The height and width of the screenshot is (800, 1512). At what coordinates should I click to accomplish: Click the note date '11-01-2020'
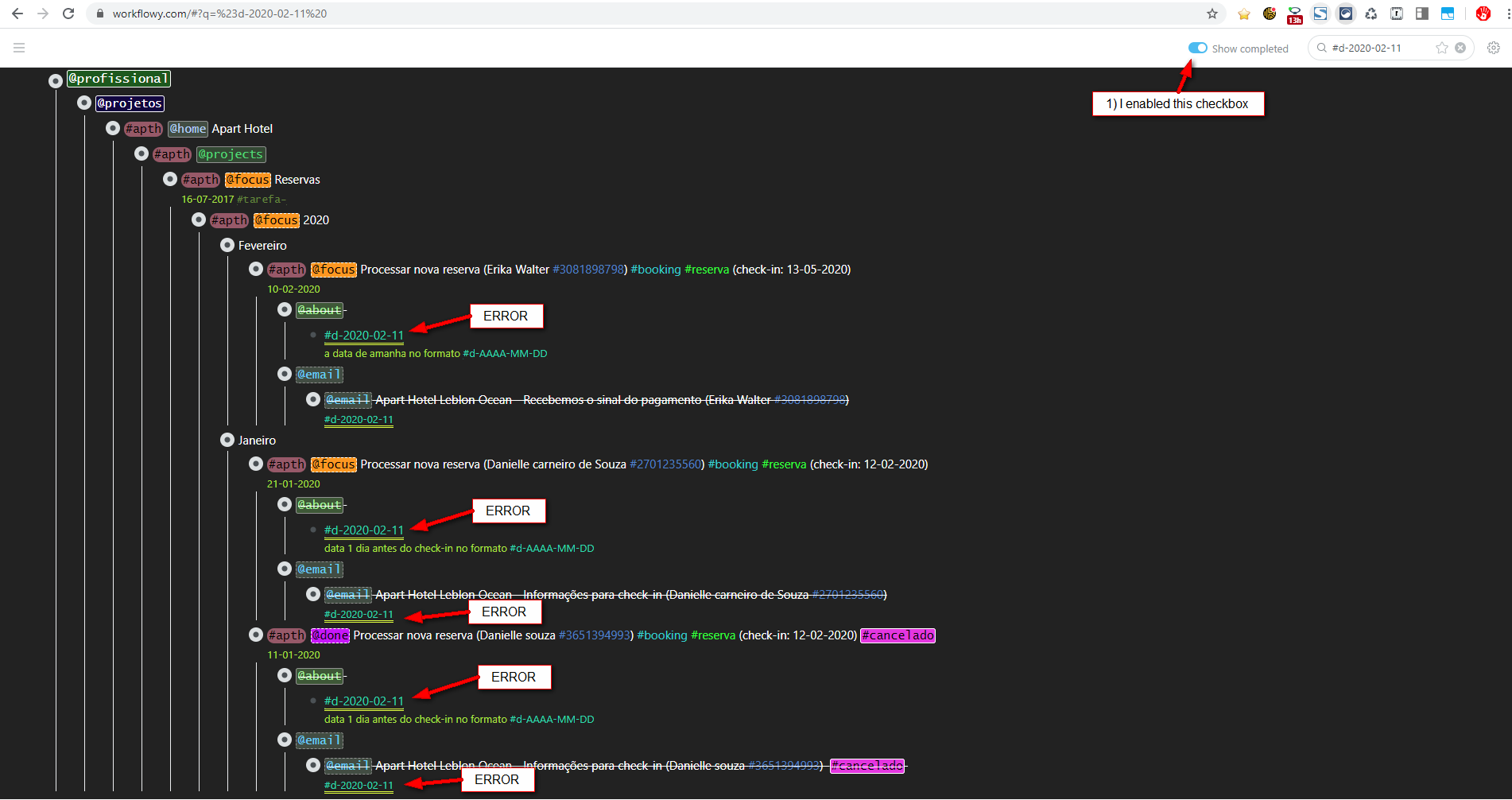pyautogui.click(x=293, y=655)
